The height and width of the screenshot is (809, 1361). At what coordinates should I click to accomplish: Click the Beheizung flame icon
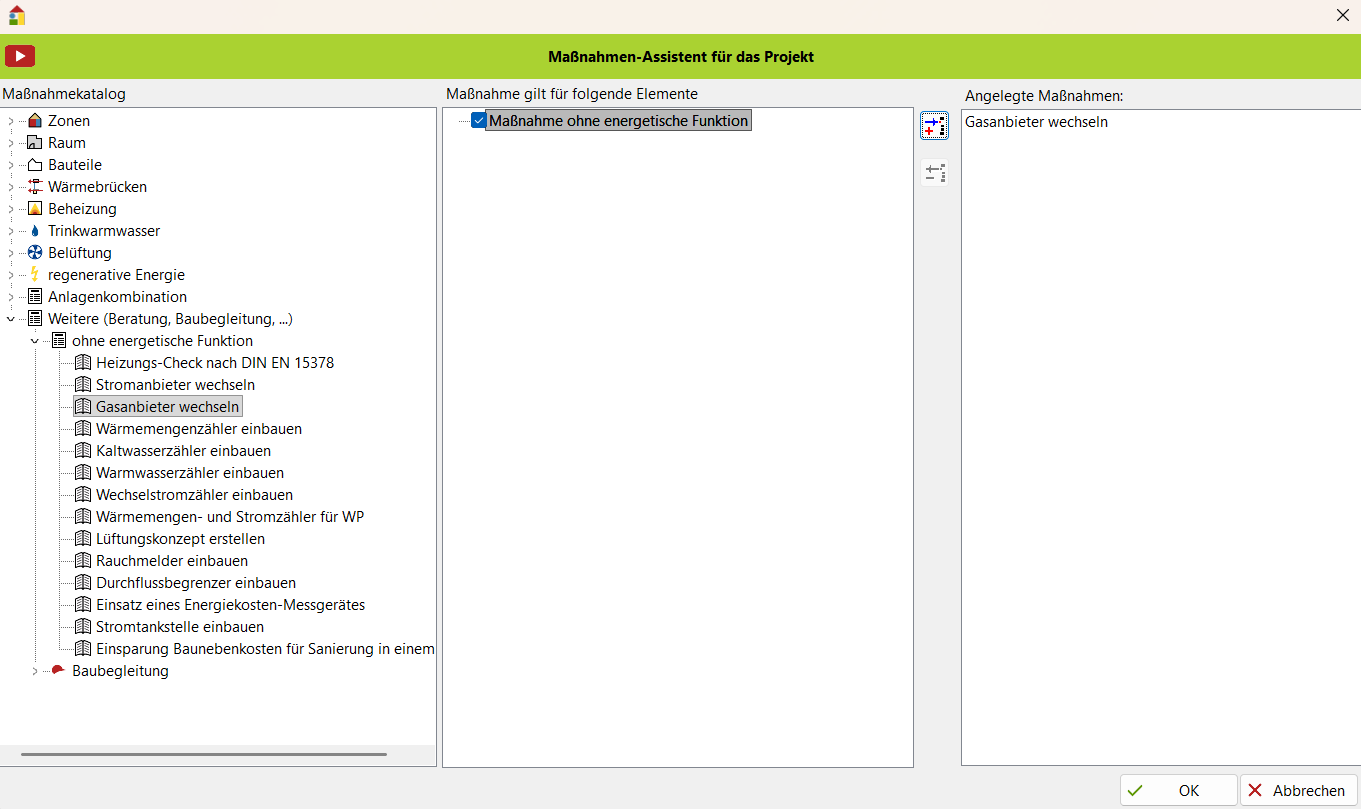click(35, 209)
